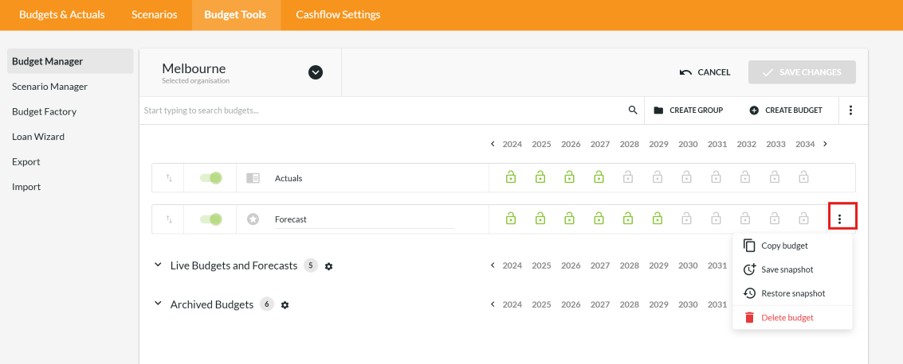Screen dimensions: 903x364
Task: Click the Actuals 2025 lock icon
Action: click(x=540, y=177)
